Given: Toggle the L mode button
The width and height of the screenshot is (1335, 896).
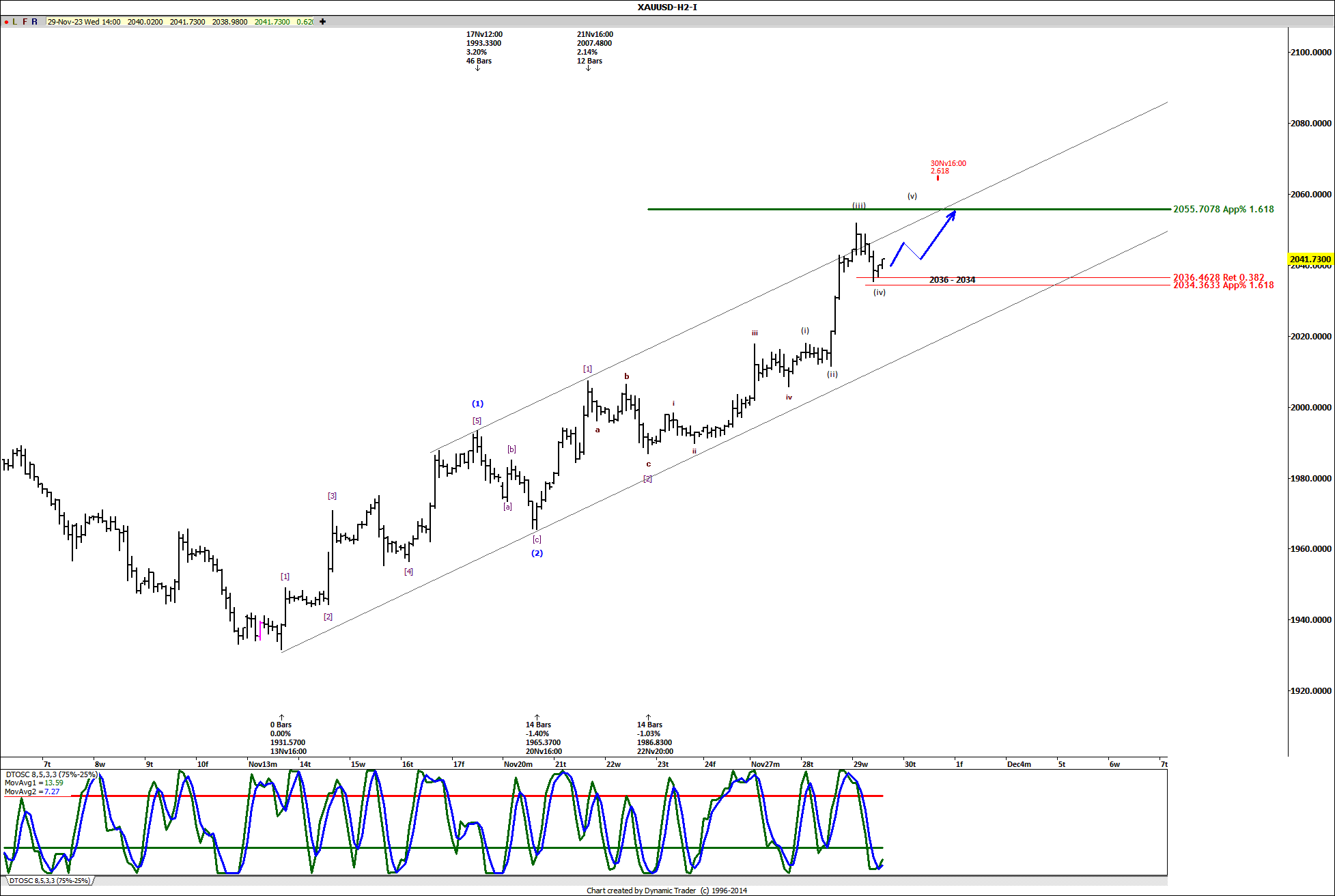Looking at the screenshot, I should 15,22.
